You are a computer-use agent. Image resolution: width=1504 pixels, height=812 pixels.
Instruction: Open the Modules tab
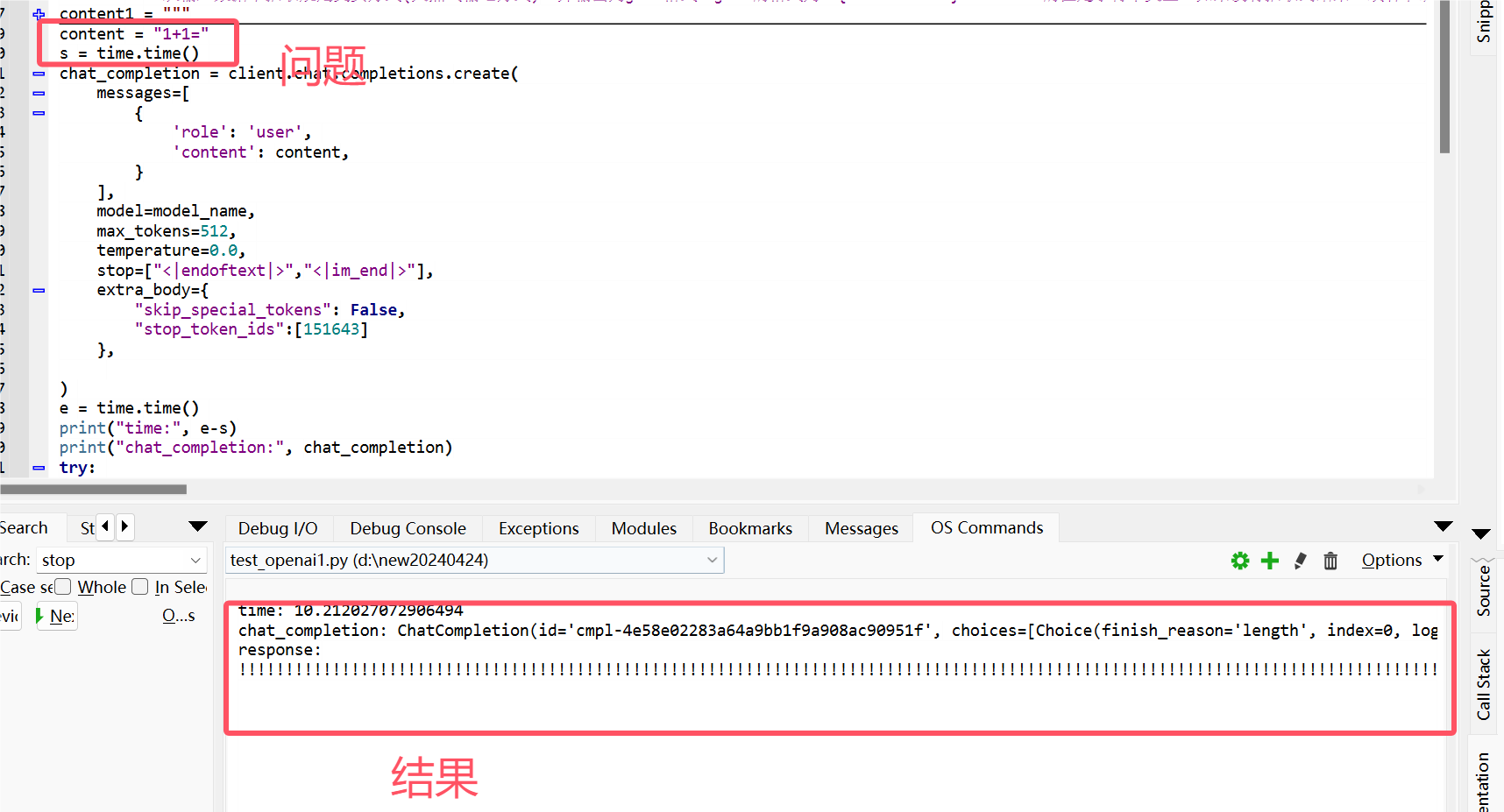(x=644, y=528)
